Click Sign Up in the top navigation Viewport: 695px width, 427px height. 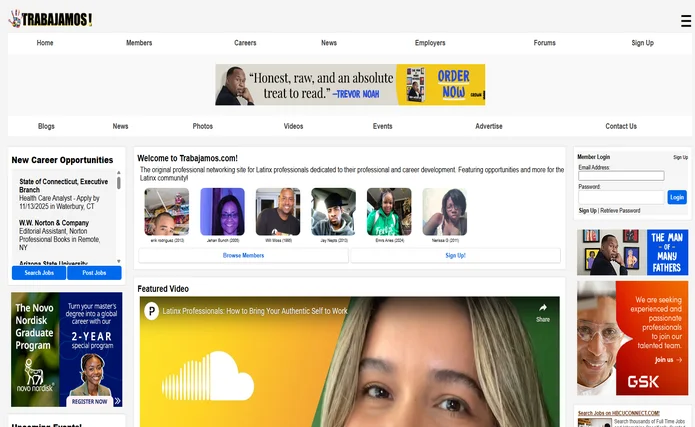(642, 43)
